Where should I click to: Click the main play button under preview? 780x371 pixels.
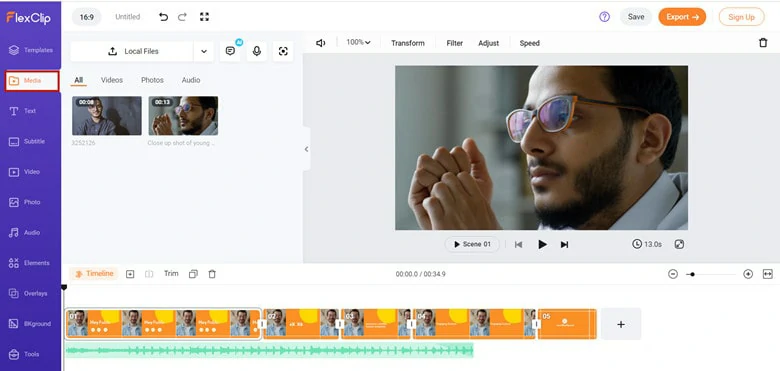(x=542, y=244)
